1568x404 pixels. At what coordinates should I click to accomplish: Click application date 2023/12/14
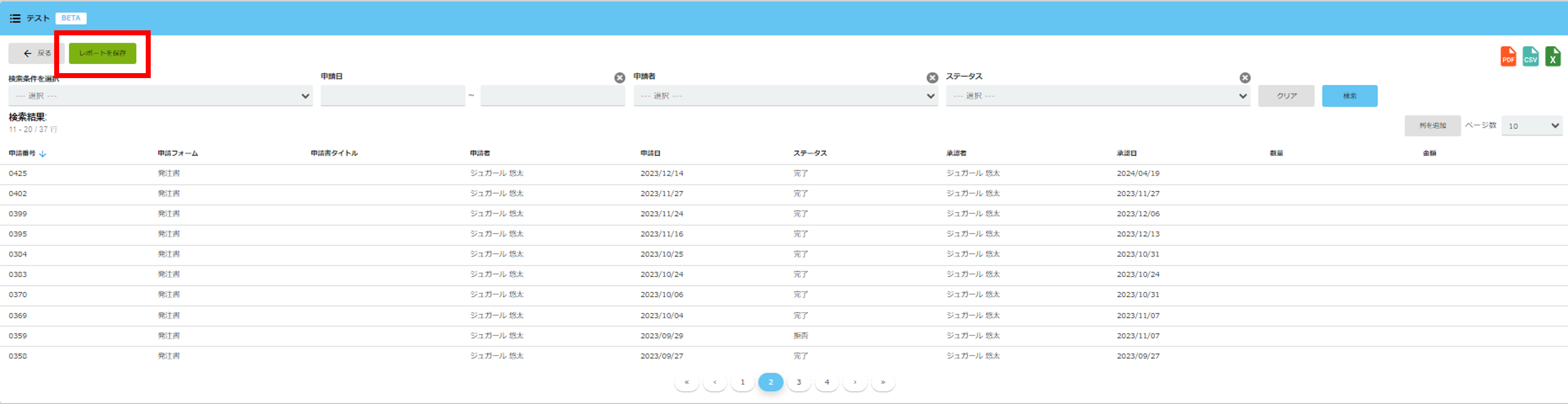(662, 174)
